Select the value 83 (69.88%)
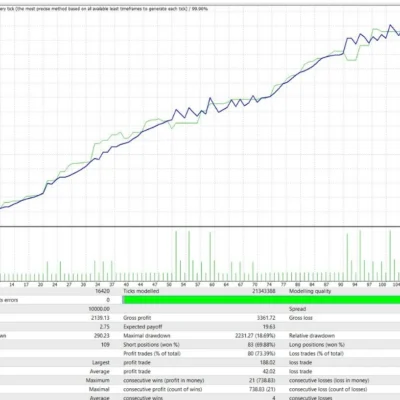 261,345
